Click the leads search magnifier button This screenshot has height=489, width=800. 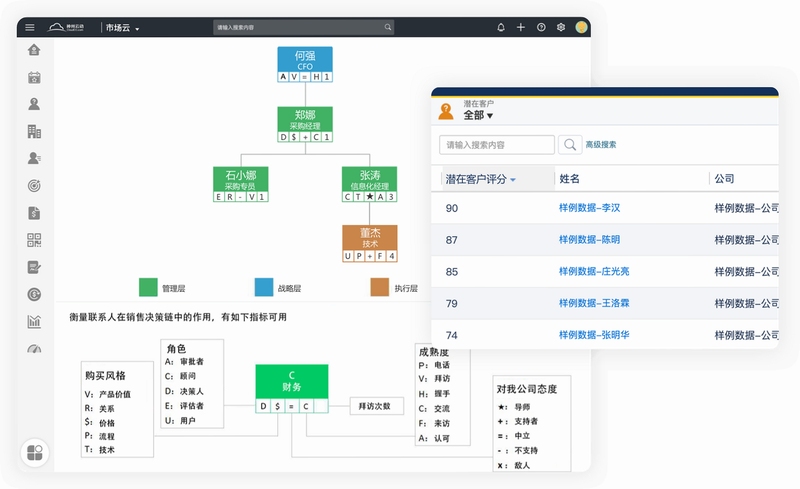(x=570, y=145)
